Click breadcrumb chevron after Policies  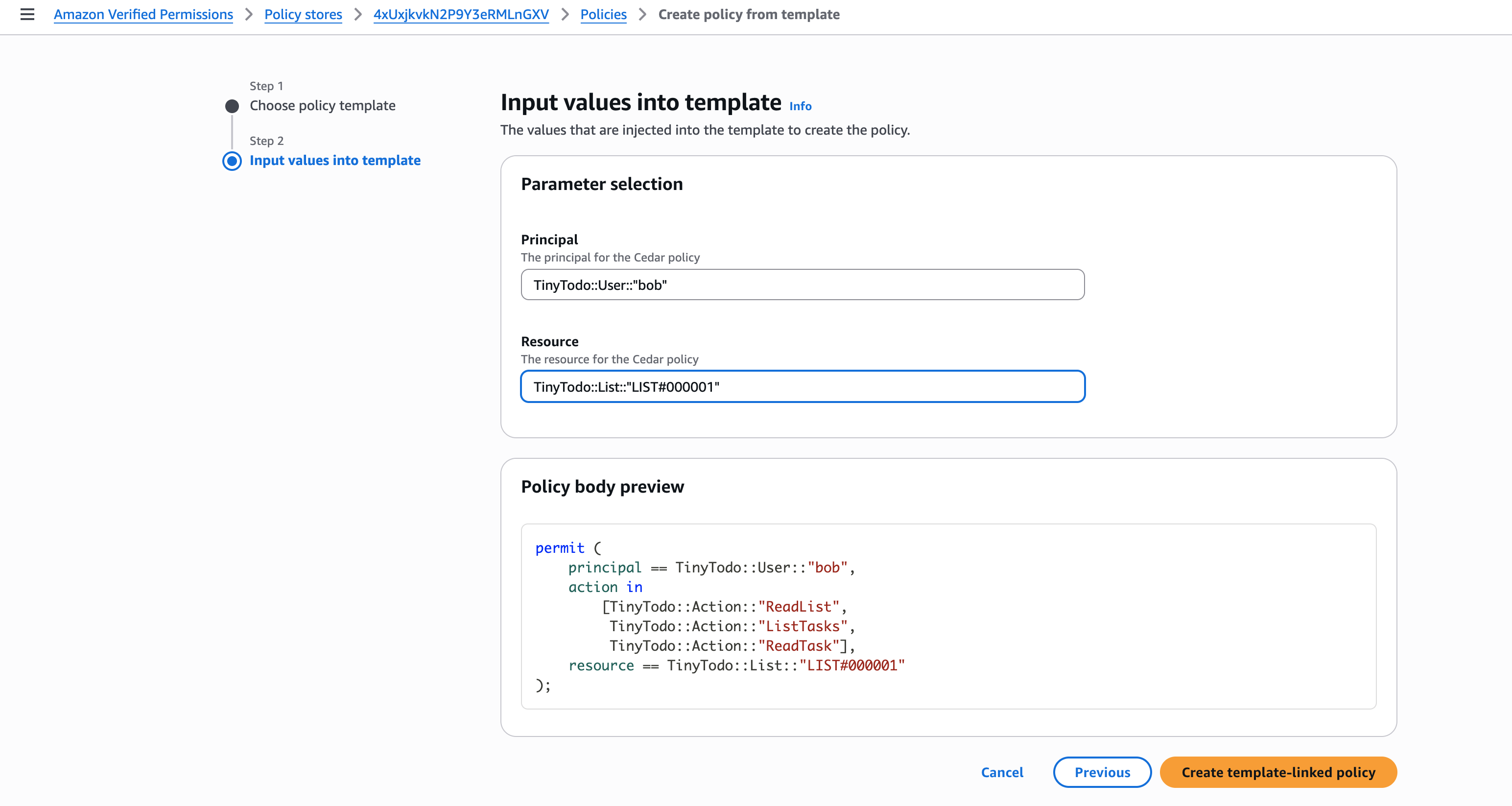(643, 14)
